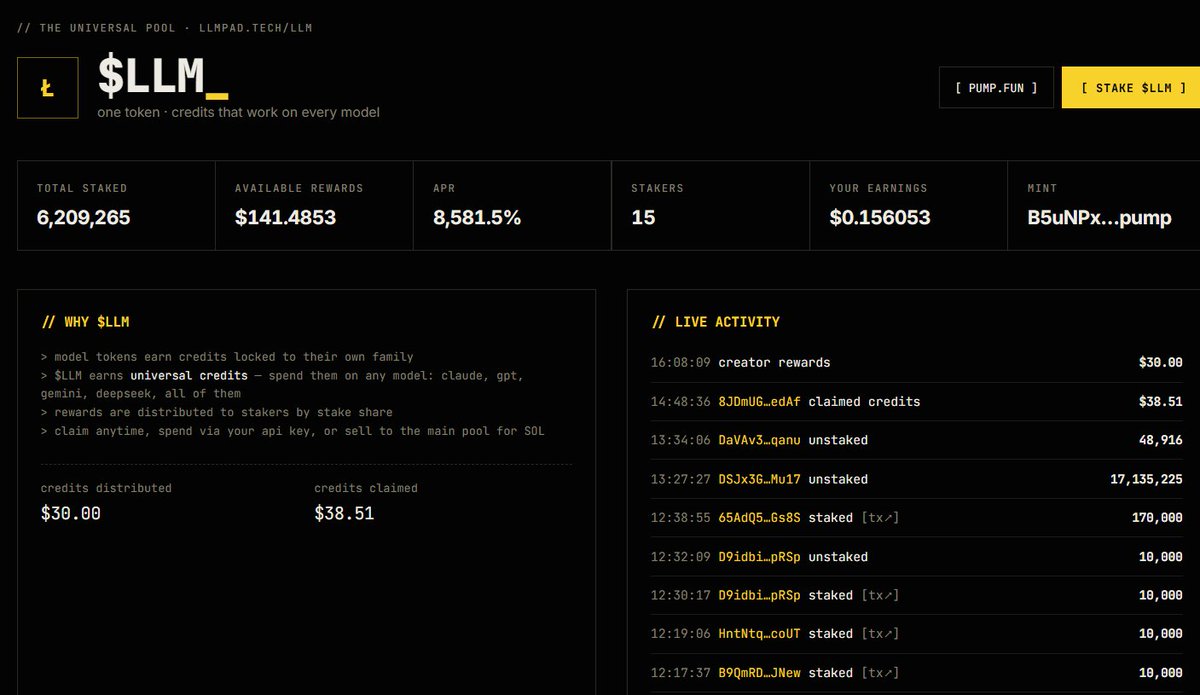1200x695 pixels.
Task: Click the Ł token logo icon
Action: [x=48, y=88]
